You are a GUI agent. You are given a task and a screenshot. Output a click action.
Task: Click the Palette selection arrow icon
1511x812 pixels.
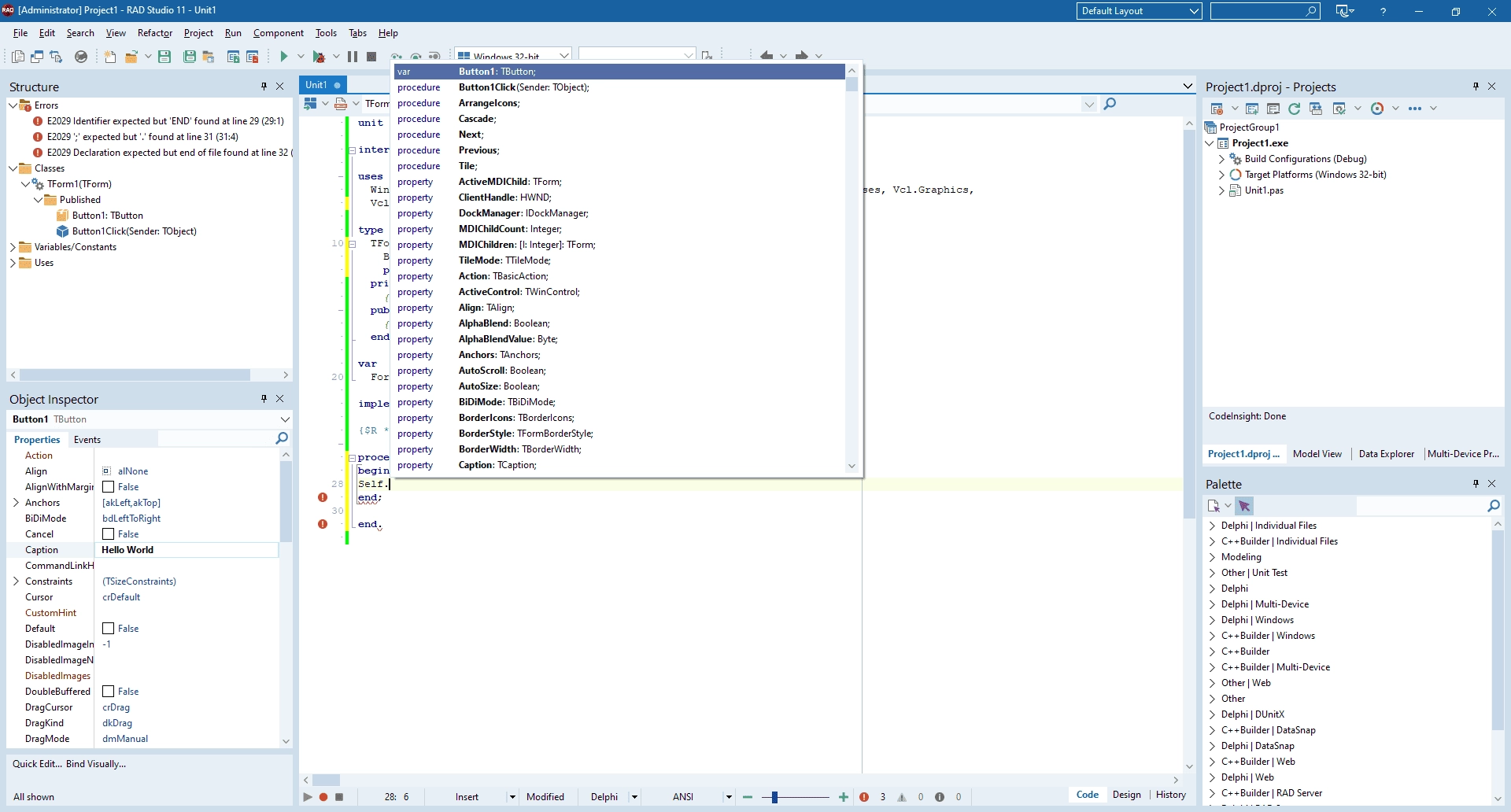(1244, 506)
